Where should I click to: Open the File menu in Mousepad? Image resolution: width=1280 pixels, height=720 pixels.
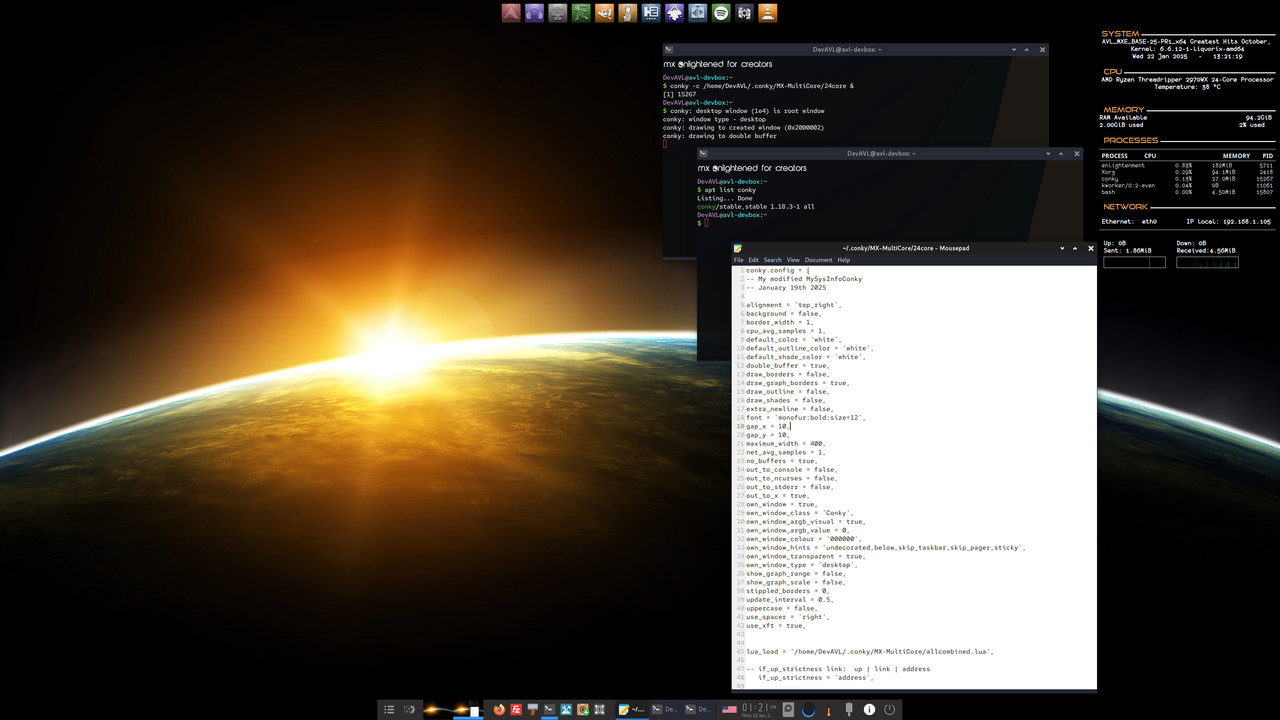point(739,260)
